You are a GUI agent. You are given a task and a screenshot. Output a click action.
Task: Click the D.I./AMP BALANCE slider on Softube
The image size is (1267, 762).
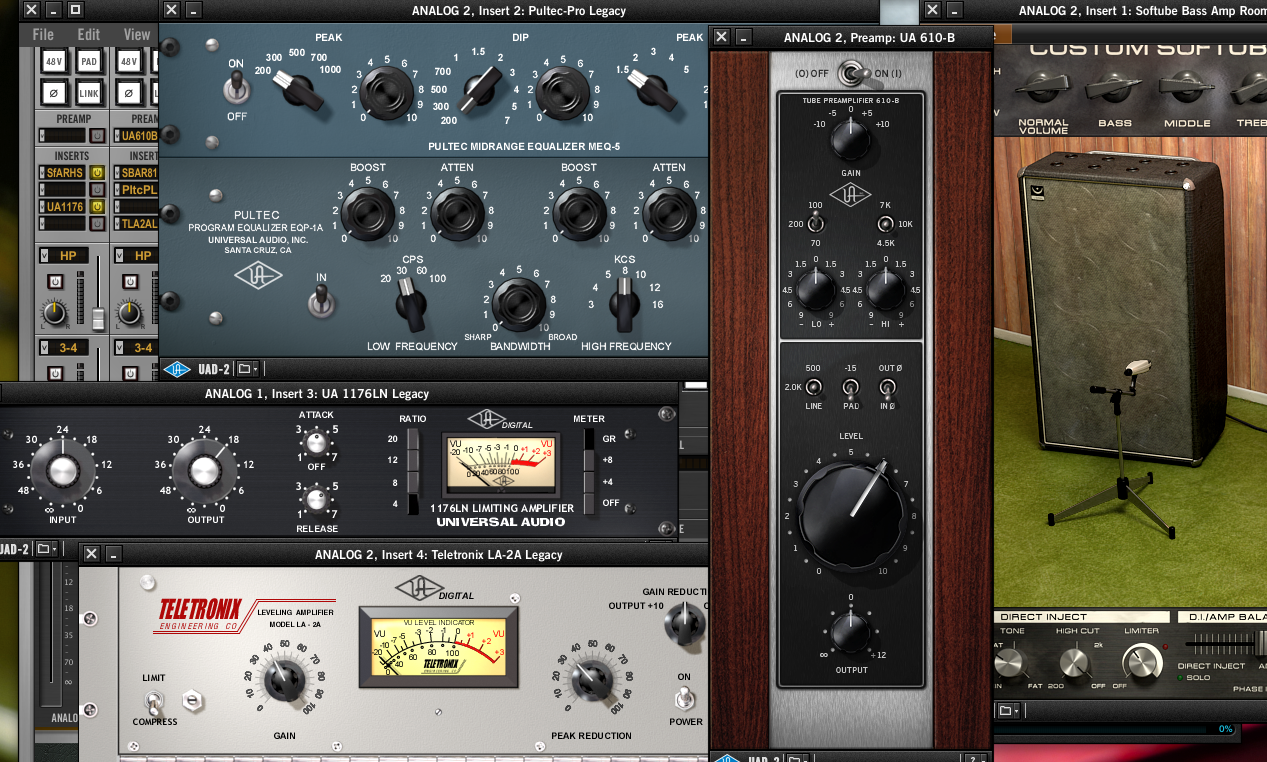1260,643
